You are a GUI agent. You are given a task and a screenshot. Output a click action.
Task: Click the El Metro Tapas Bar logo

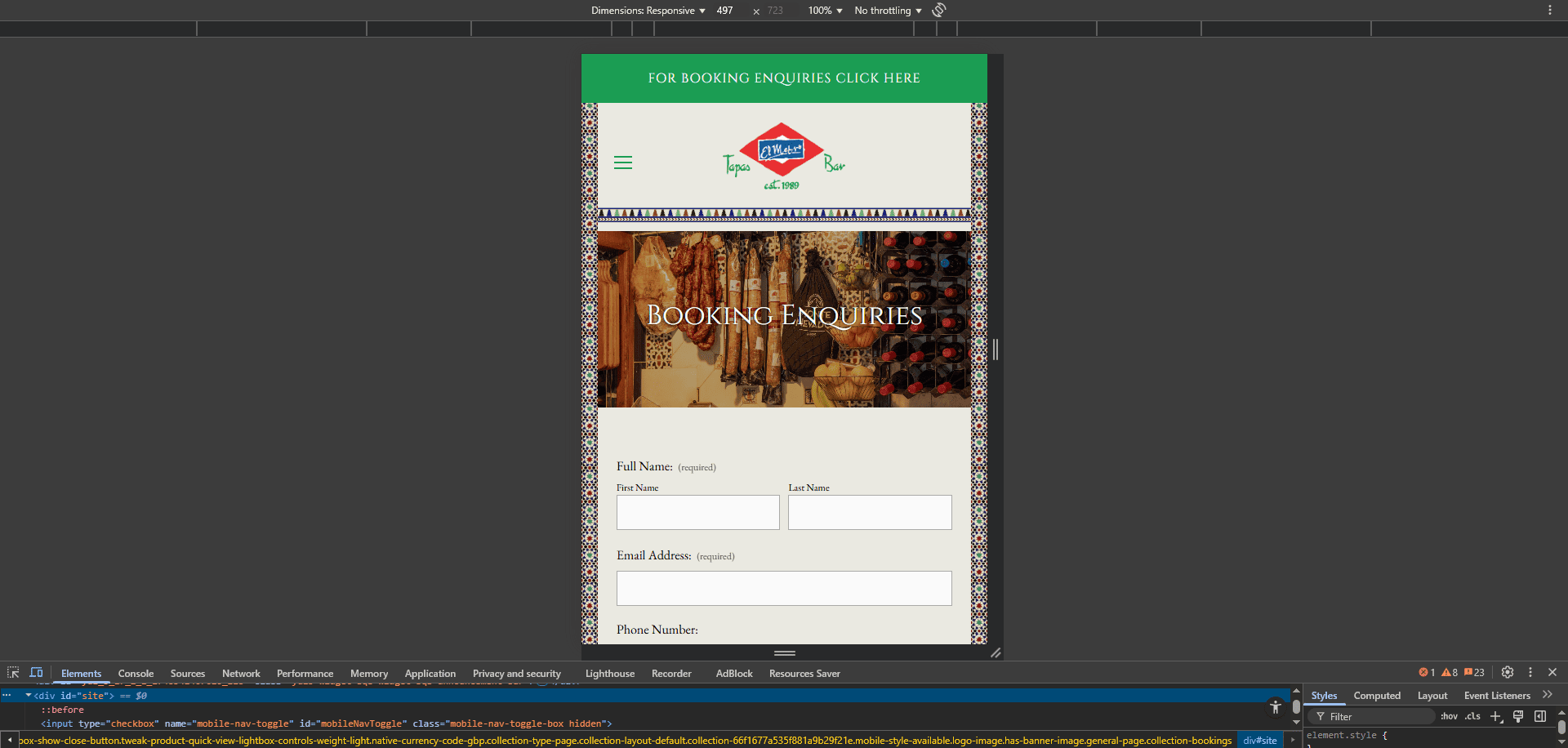(x=784, y=157)
